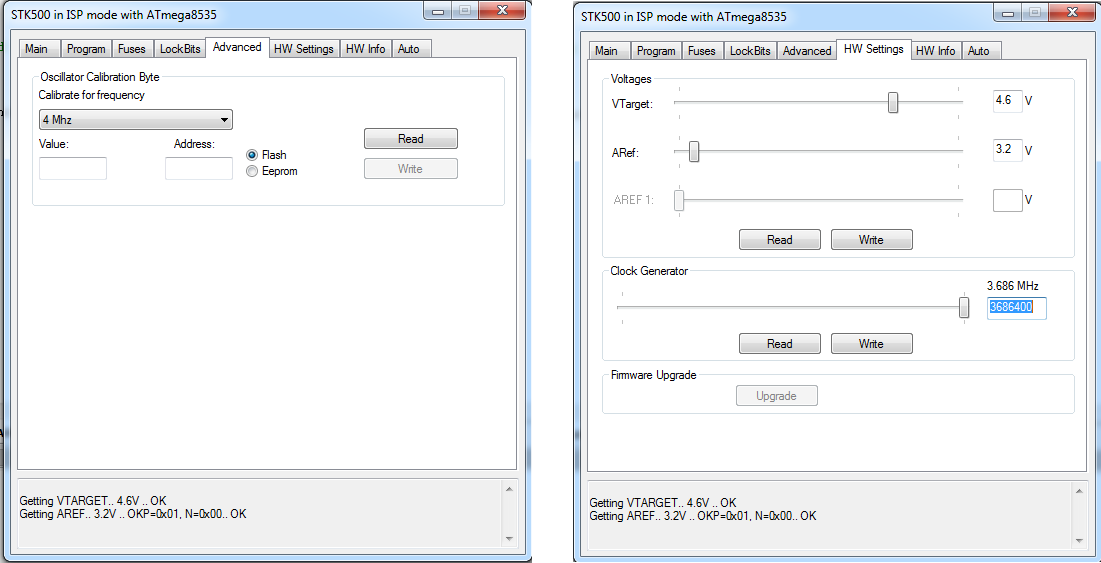This screenshot has height=563, width=1101.
Task: Click the ARef voltage field showing 3.2
Action: [x=1007, y=151]
